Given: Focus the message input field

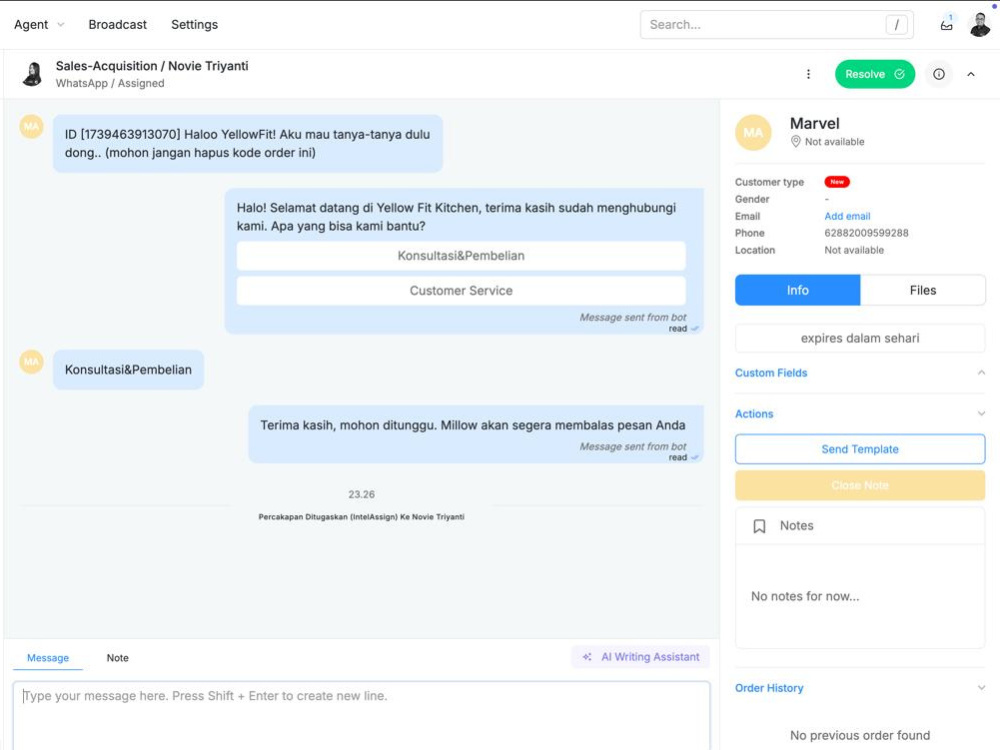Looking at the screenshot, I should (x=361, y=715).
